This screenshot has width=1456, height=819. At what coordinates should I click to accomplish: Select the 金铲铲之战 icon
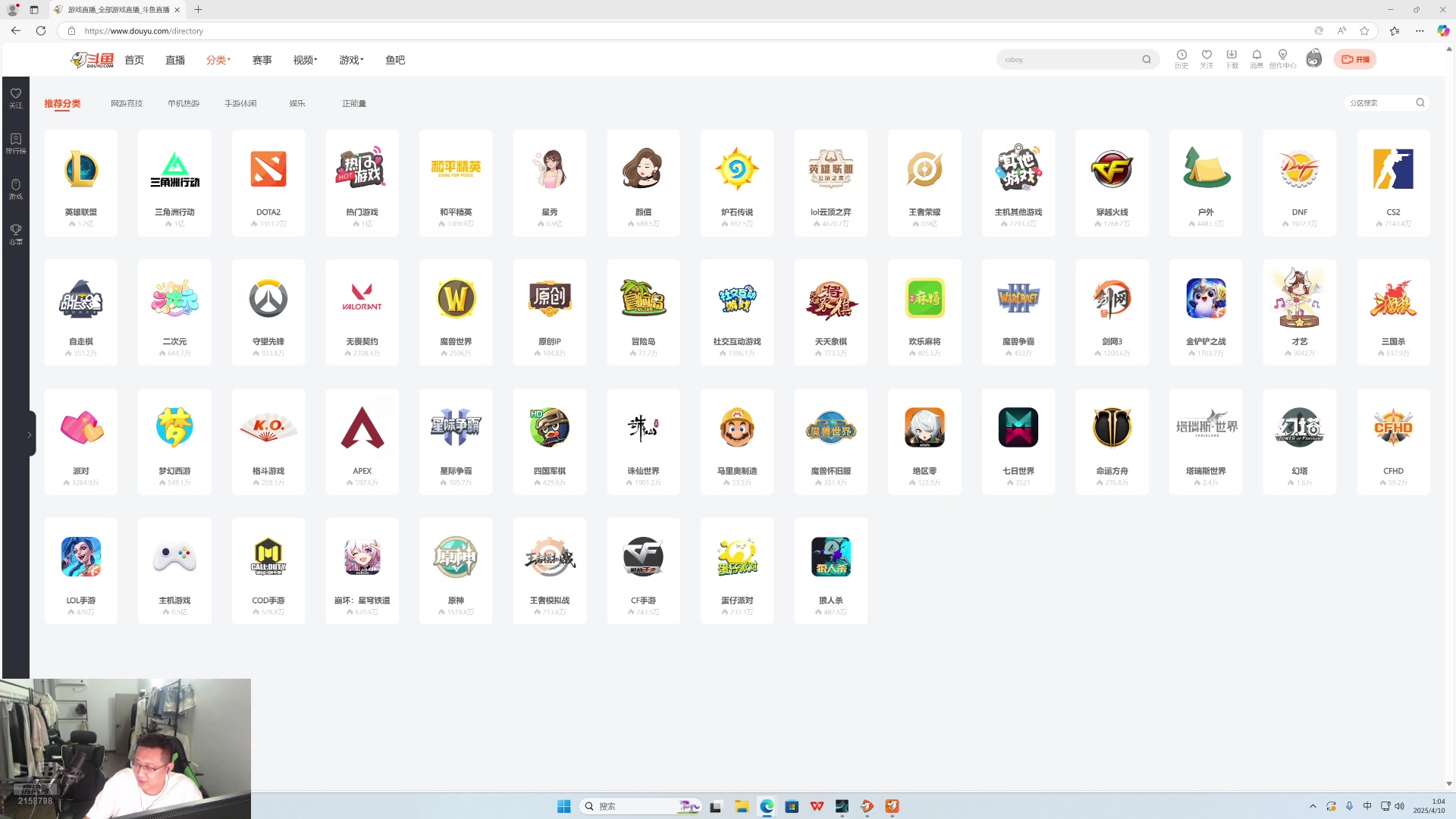click(x=1206, y=299)
